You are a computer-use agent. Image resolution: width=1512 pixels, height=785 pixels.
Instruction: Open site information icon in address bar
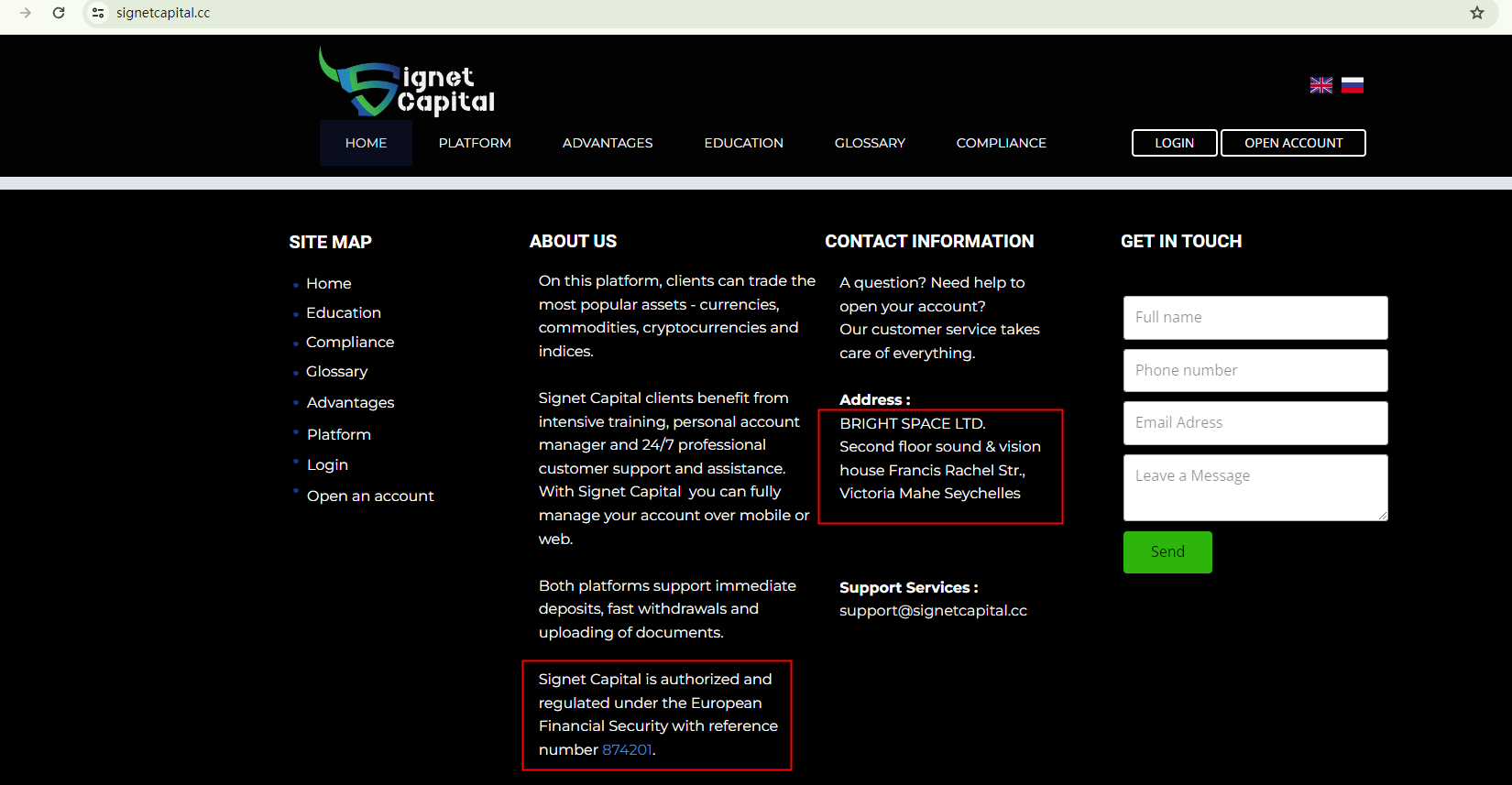(x=98, y=13)
